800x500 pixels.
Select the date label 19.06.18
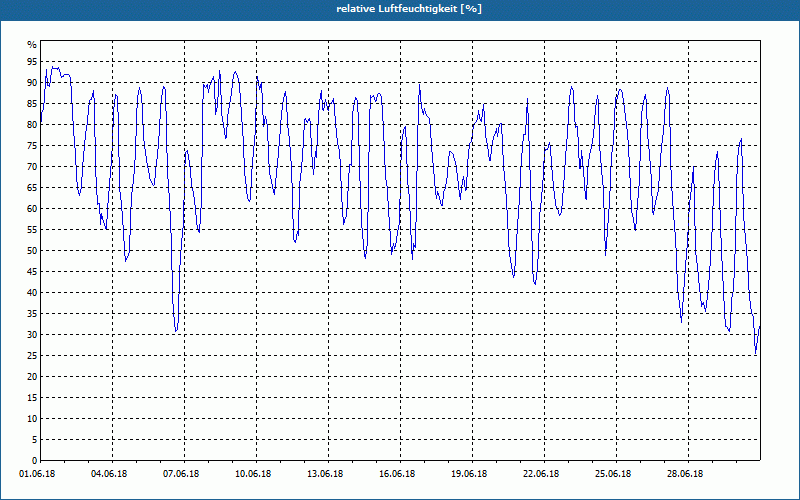point(468,474)
